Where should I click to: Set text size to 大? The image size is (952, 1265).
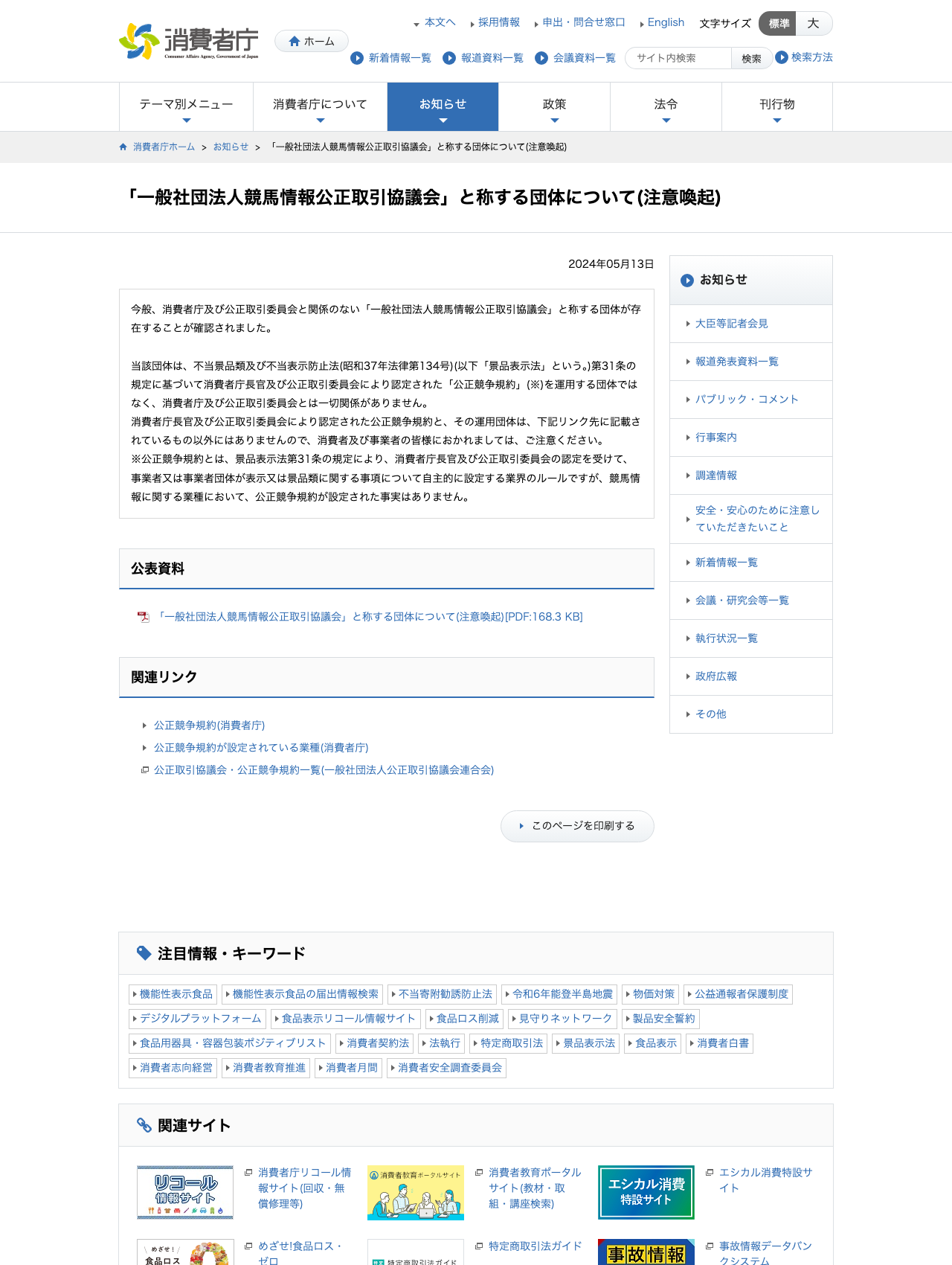coord(814,24)
